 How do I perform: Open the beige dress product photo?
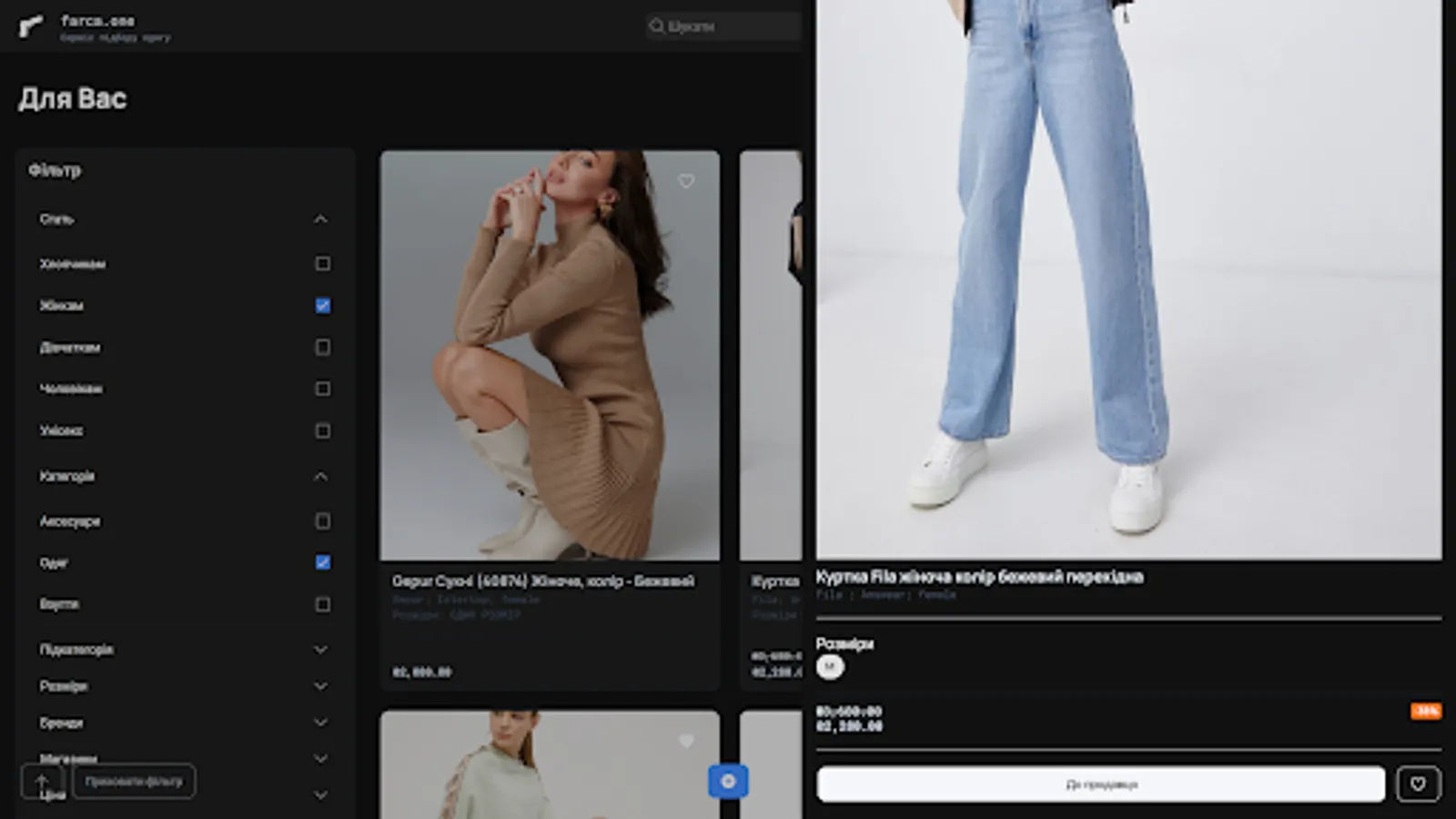point(550,355)
